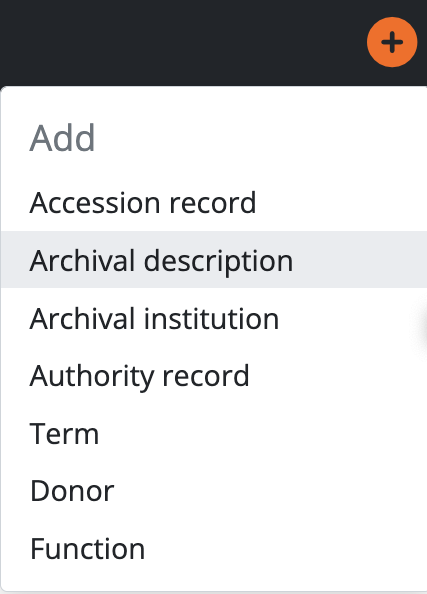Click the dark navigation bar area
427x594 pixels.
point(182,42)
